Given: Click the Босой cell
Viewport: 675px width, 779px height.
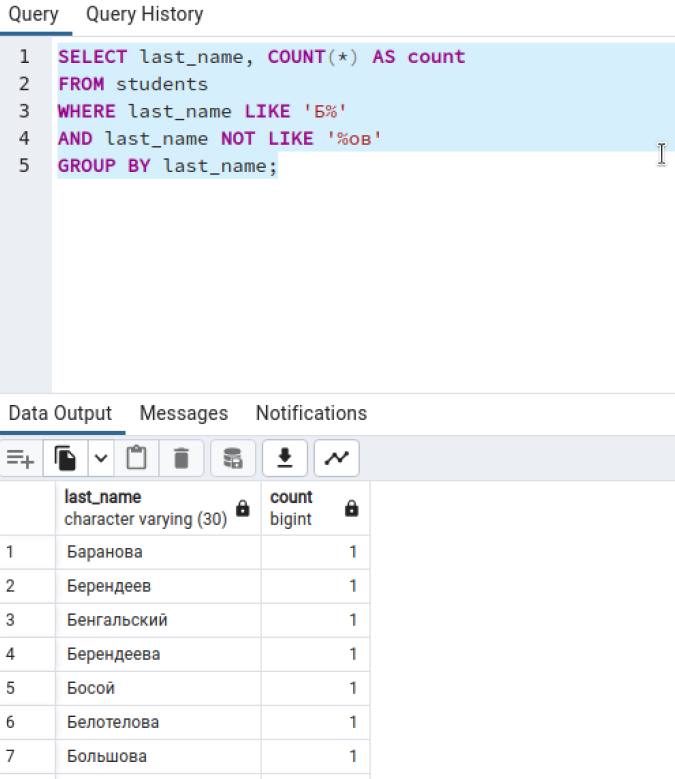Looking at the screenshot, I should pyautogui.click(x=158, y=688).
